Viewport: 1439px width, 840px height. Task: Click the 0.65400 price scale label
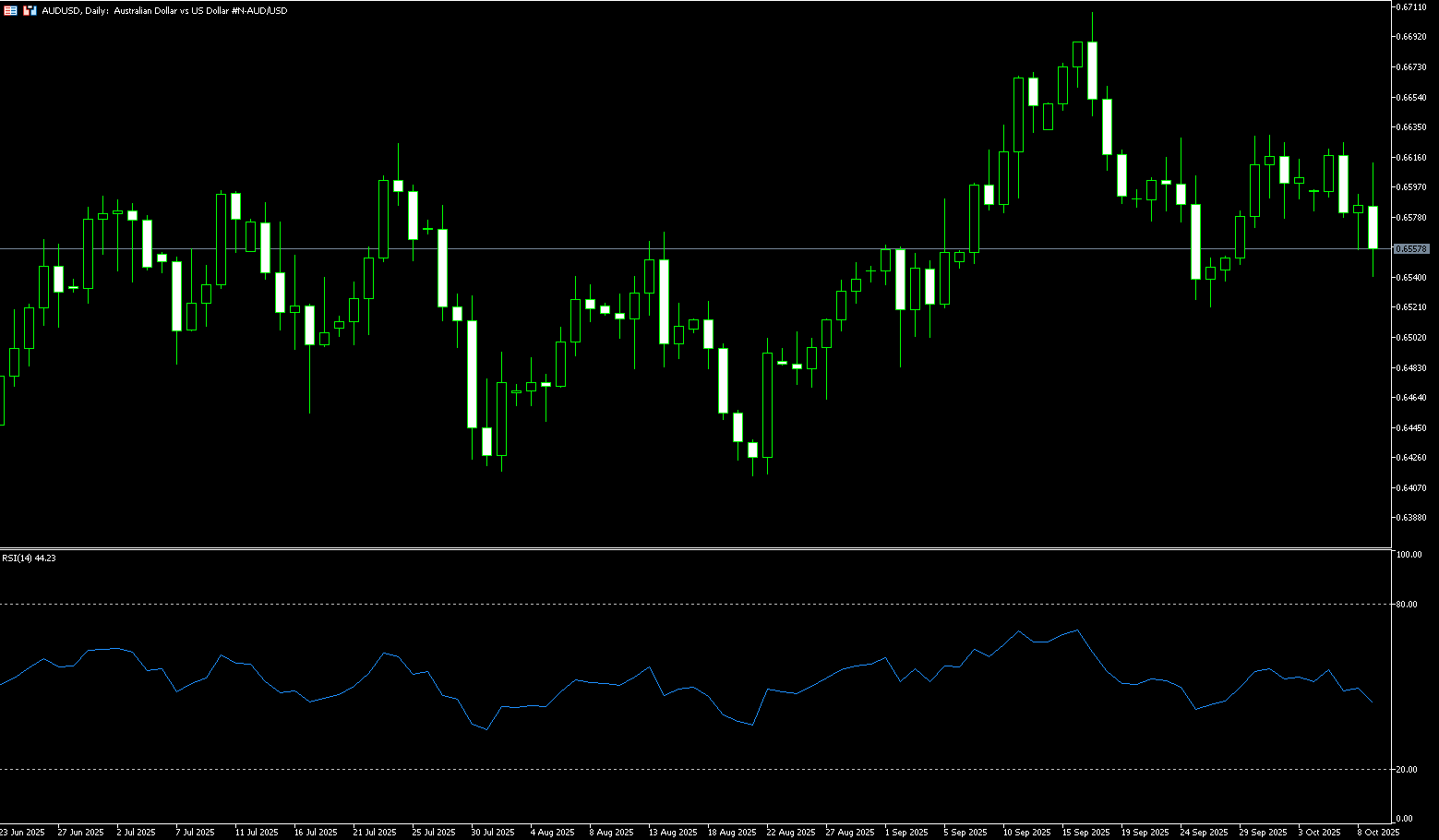(1412, 278)
